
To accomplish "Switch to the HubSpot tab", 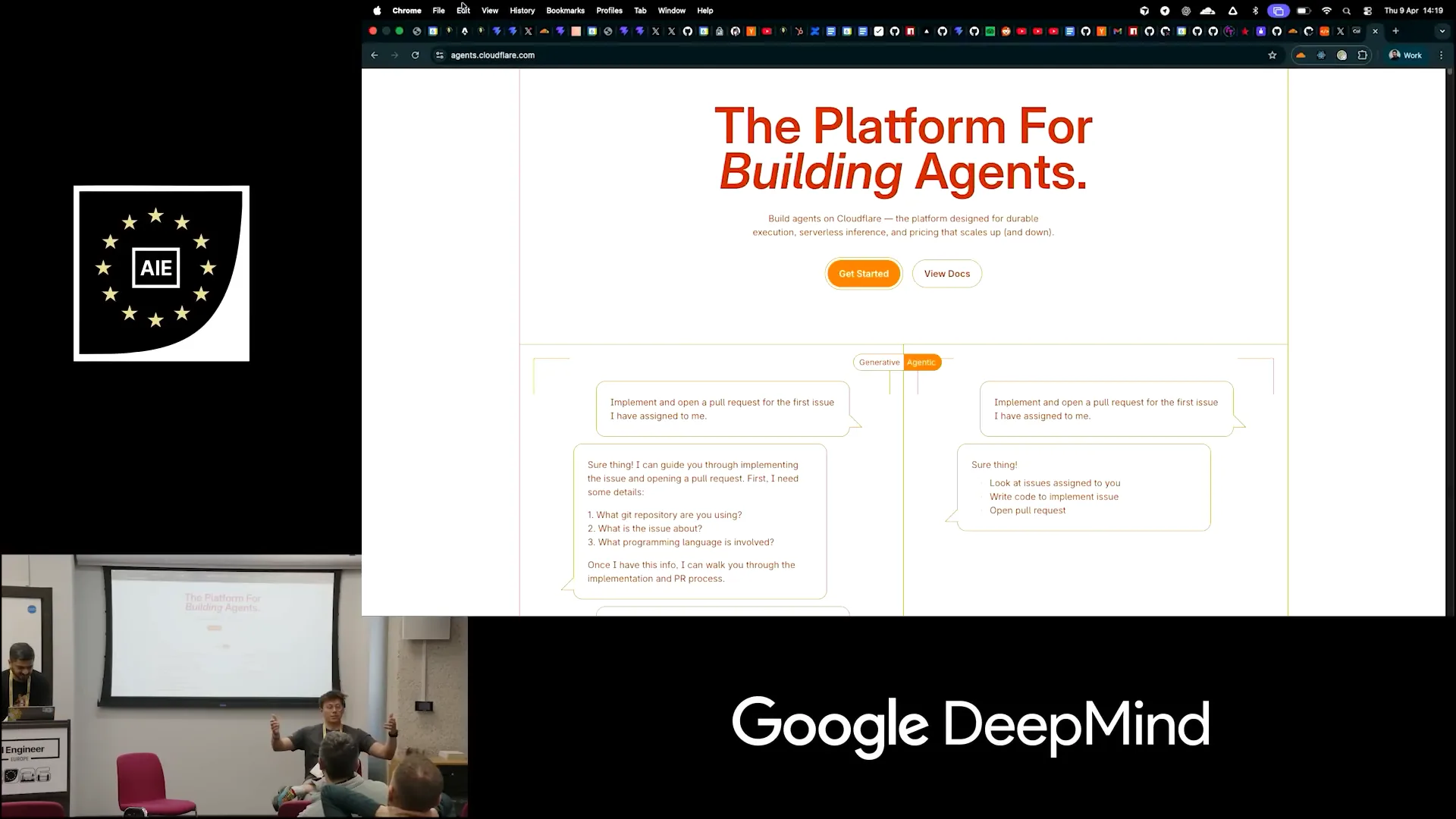I will 799,31.
